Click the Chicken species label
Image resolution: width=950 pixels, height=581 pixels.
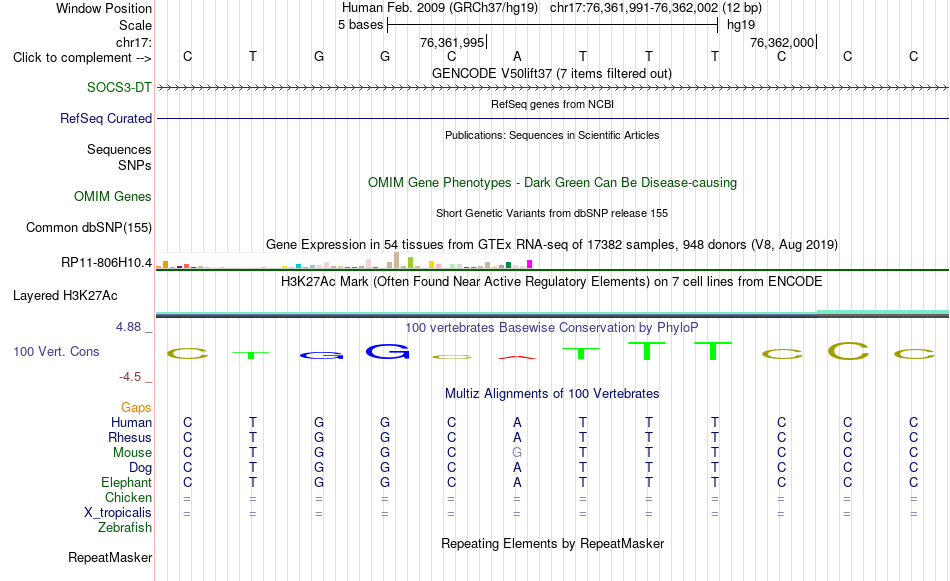(x=128, y=497)
